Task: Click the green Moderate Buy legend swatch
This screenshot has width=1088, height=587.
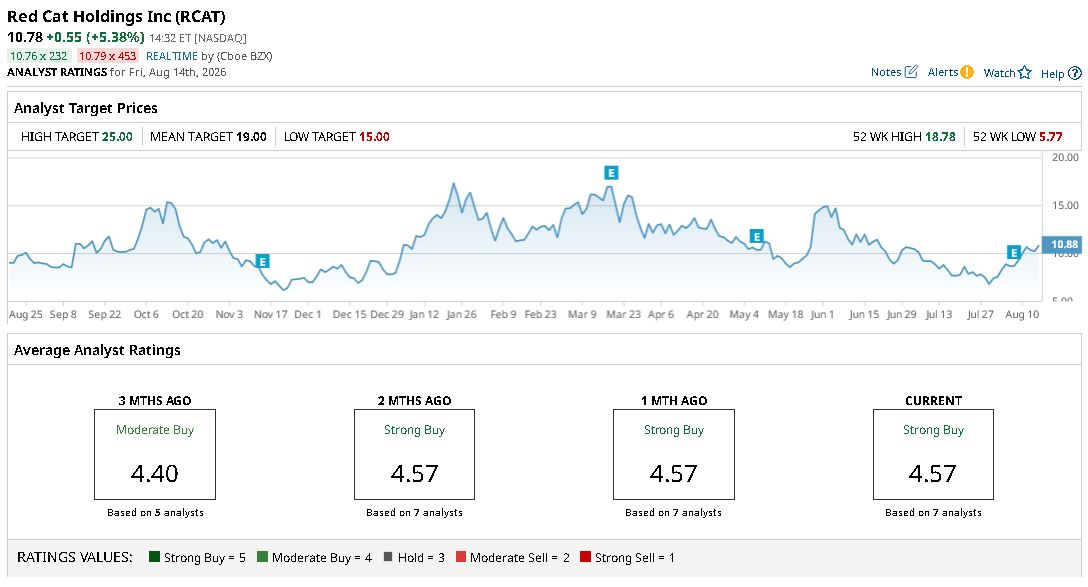Action: point(262,556)
